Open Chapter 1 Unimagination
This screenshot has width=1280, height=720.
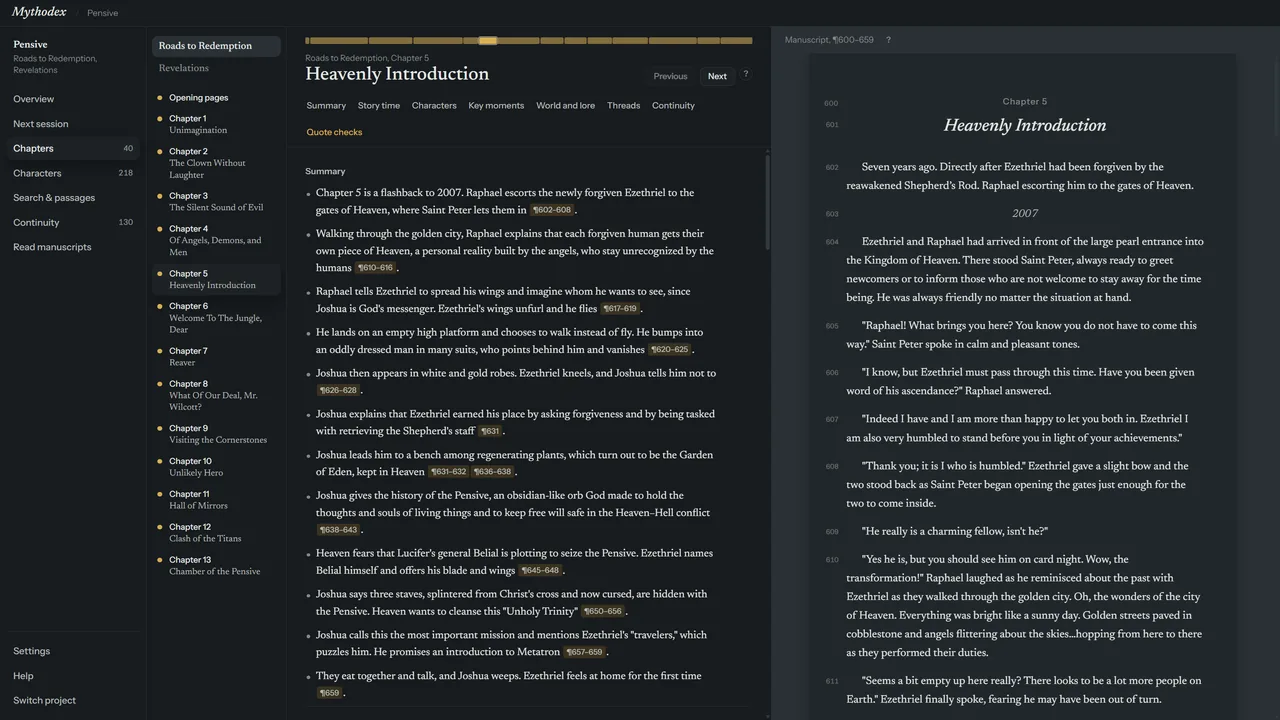point(216,124)
